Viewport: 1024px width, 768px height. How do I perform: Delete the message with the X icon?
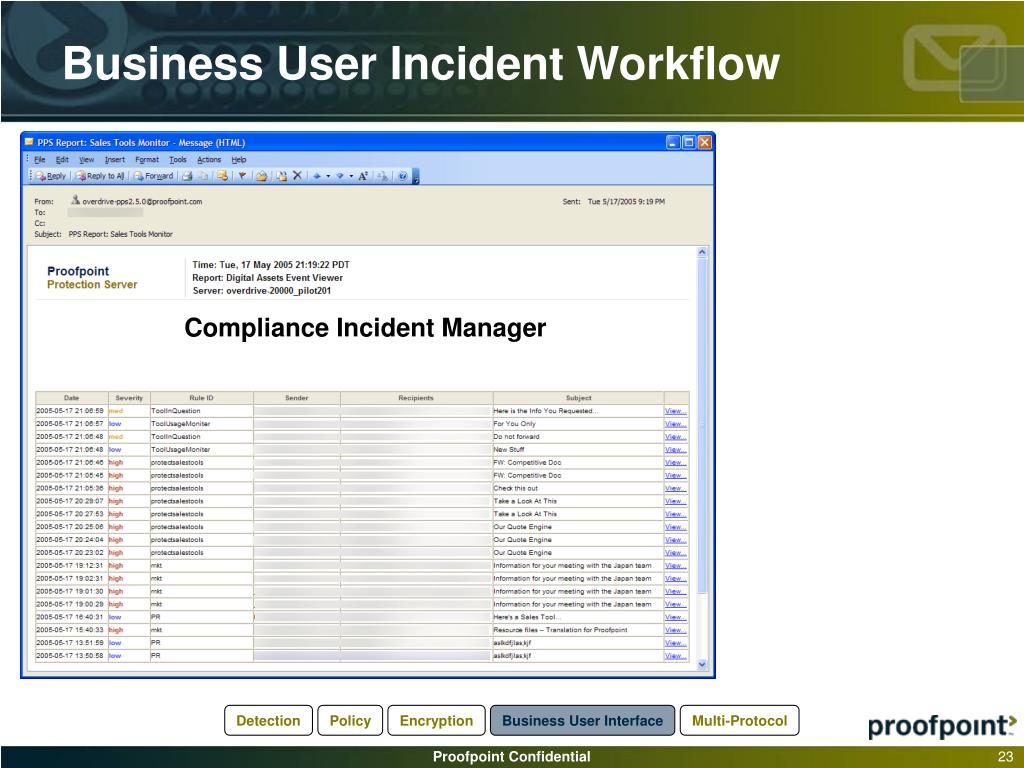click(297, 175)
